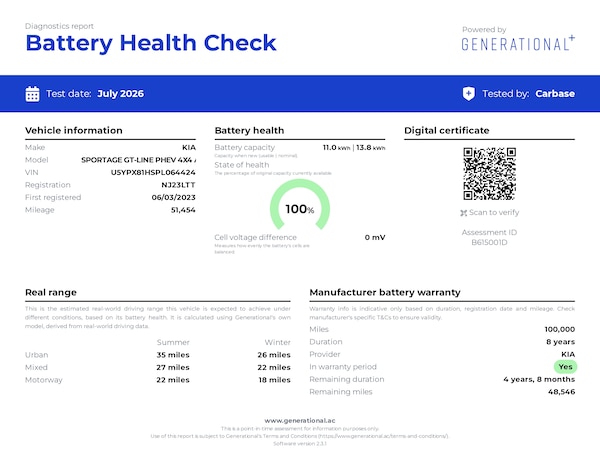The height and width of the screenshot is (450, 600).
Task: Click the shield icon beside Tested by
Action: 468,94
